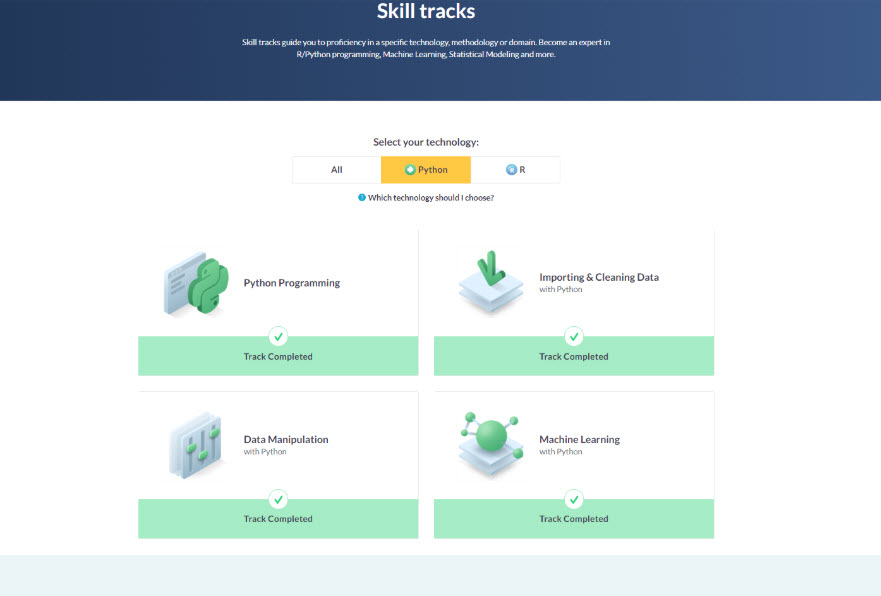Keep Python selected in the technology switcher
The width and height of the screenshot is (881, 596).
(425, 169)
